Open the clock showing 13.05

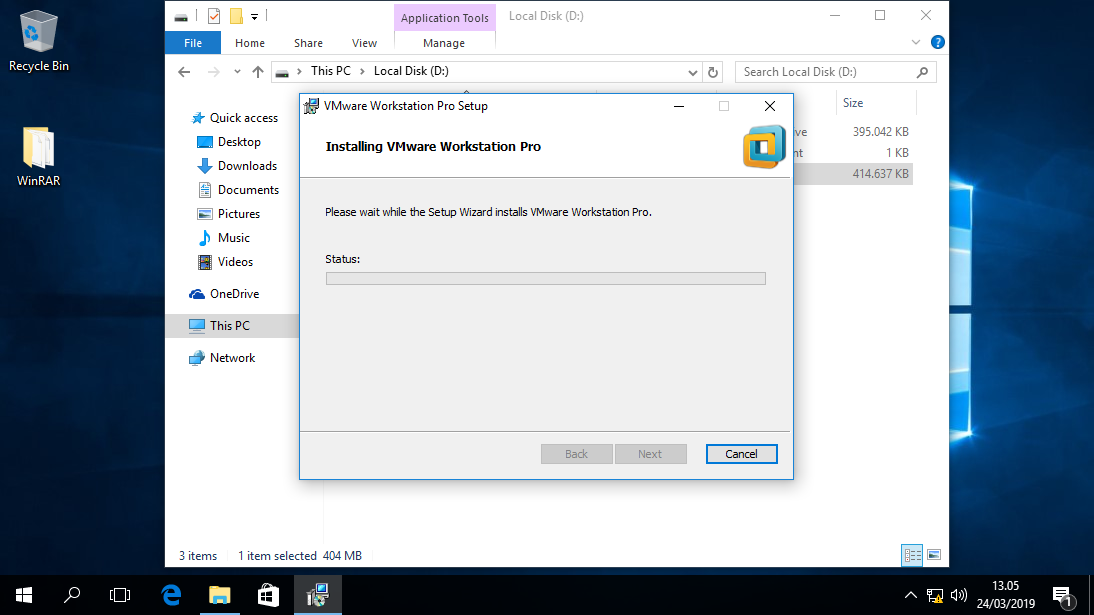tap(1005, 595)
